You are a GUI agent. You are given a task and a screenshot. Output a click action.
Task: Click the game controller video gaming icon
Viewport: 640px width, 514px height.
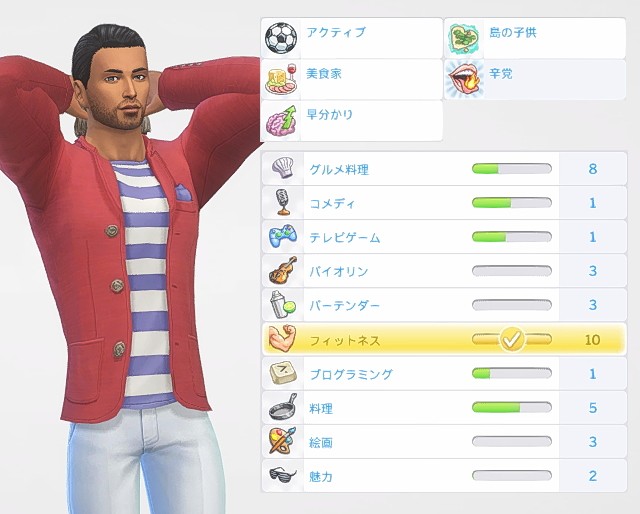click(283, 236)
